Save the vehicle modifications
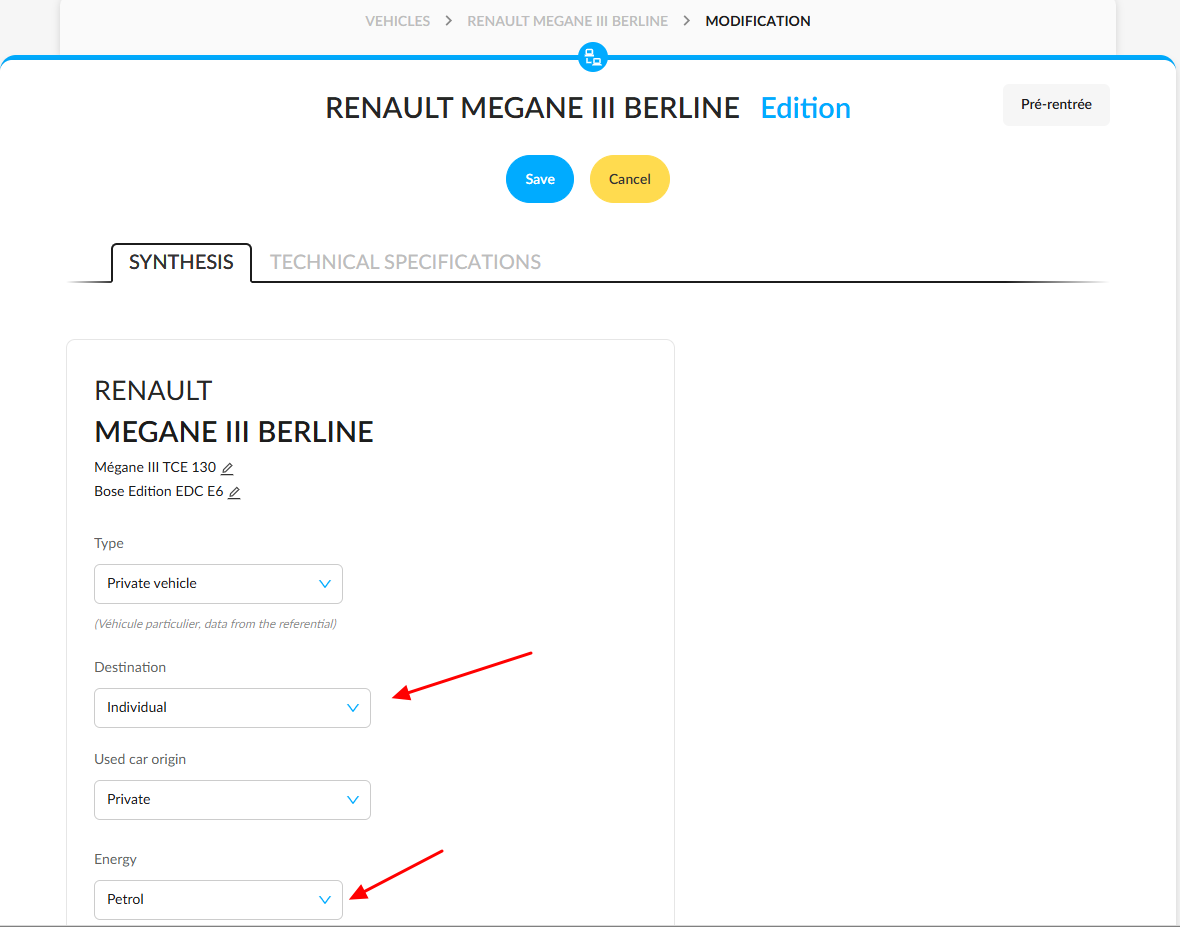The width and height of the screenshot is (1180, 927). coord(540,179)
